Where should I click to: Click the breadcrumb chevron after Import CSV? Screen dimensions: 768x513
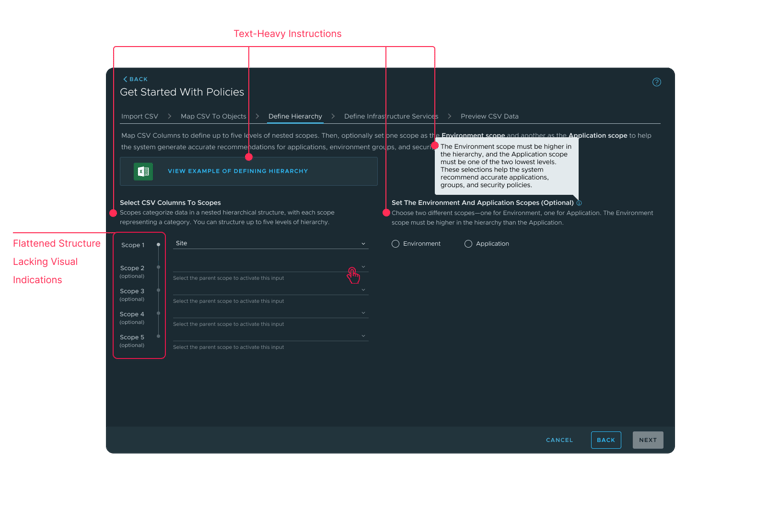(x=169, y=116)
